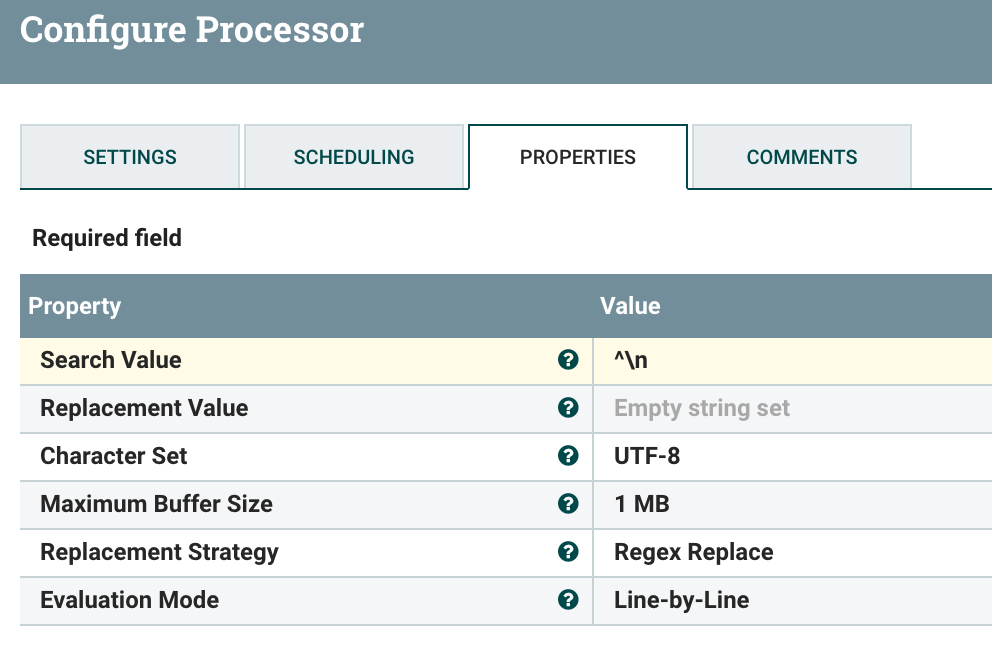This screenshot has width=992, height=658.
Task: Select the help bubble on the Character Set row
Action: point(569,456)
